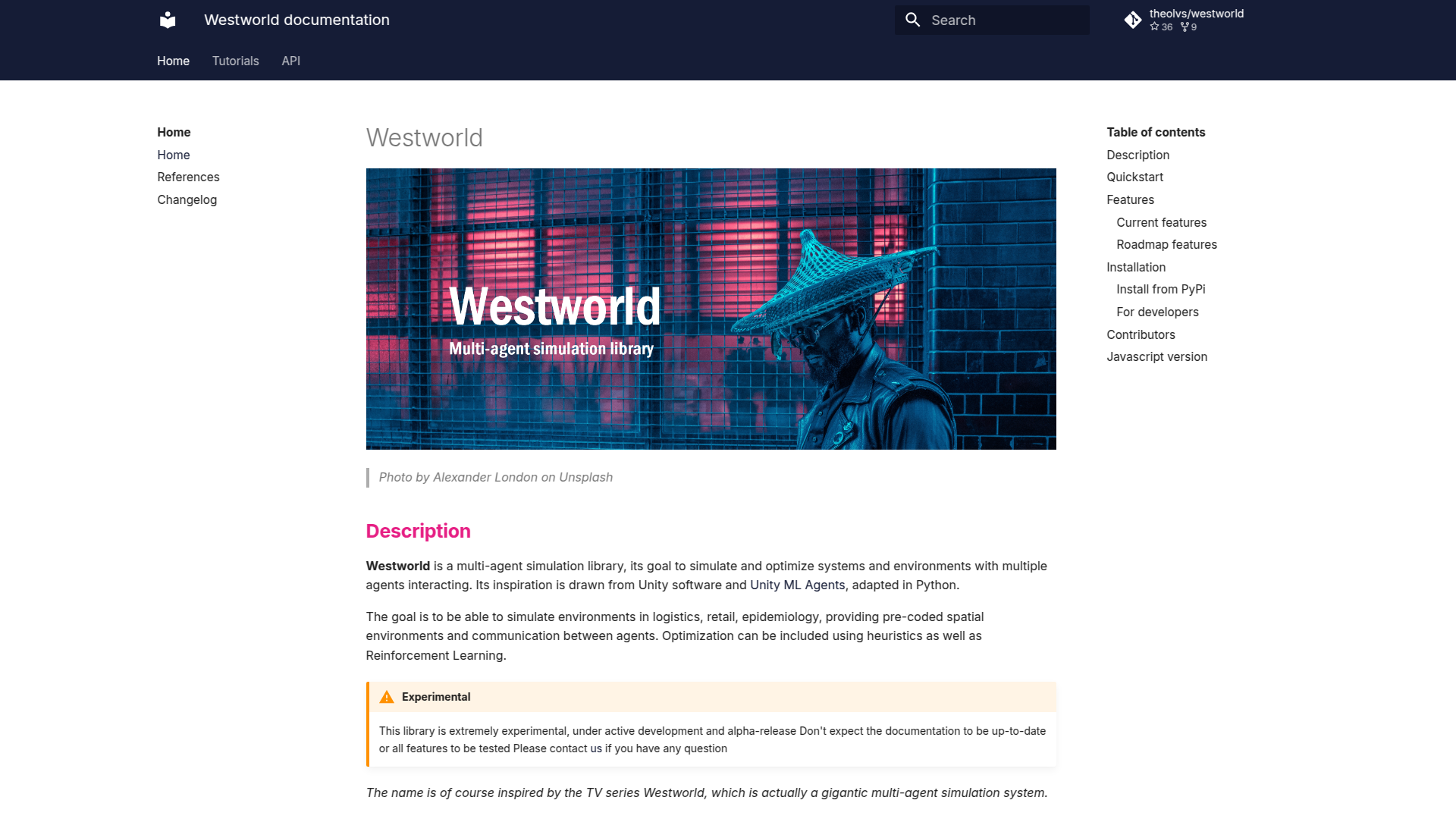Click the Contributors table of contents link
This screenshot has height=819, width=1456.
1140,334
